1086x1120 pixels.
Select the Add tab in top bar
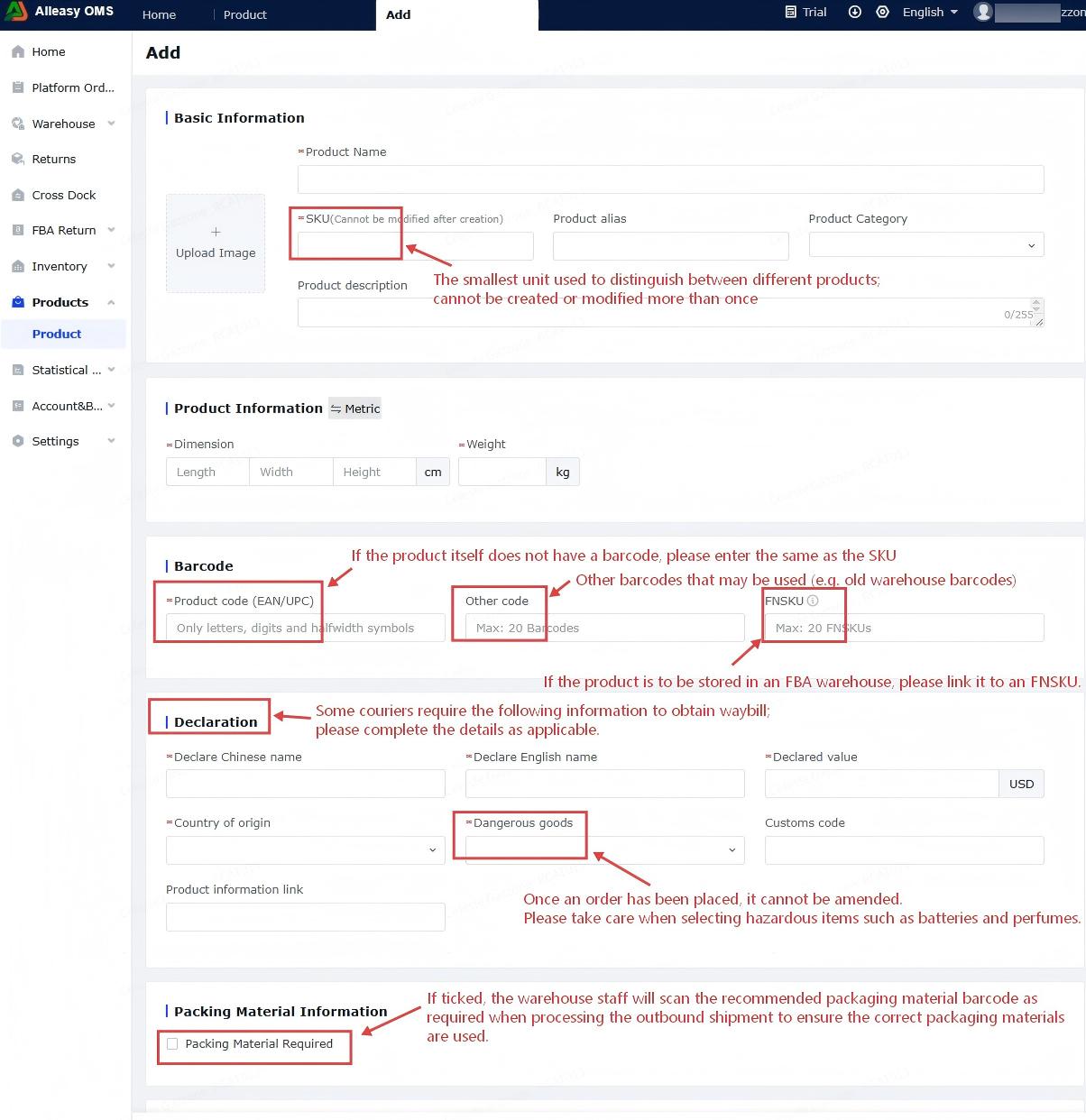coord(457,14)
